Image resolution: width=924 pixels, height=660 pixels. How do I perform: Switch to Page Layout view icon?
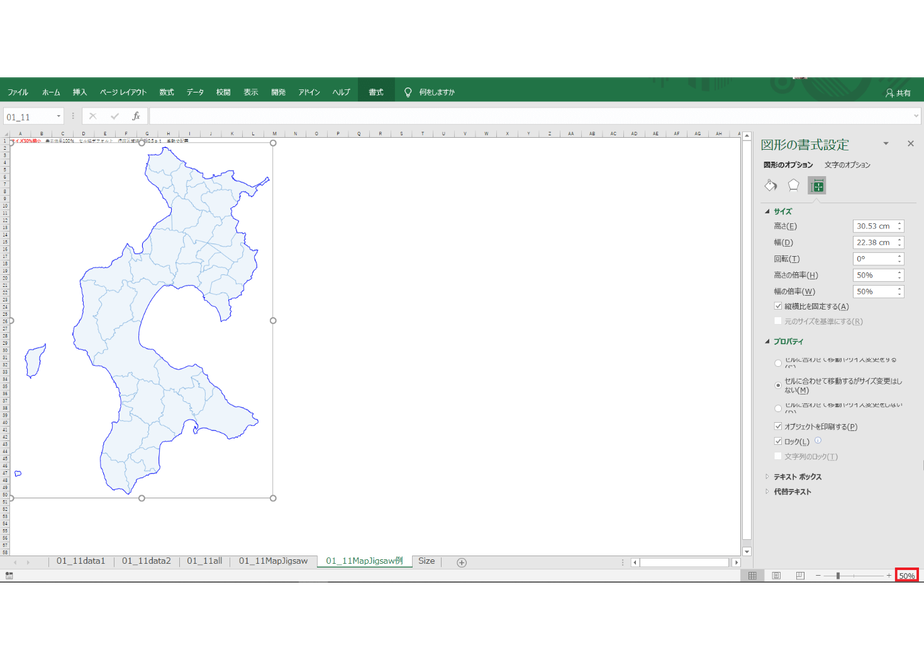coord(776,575)
